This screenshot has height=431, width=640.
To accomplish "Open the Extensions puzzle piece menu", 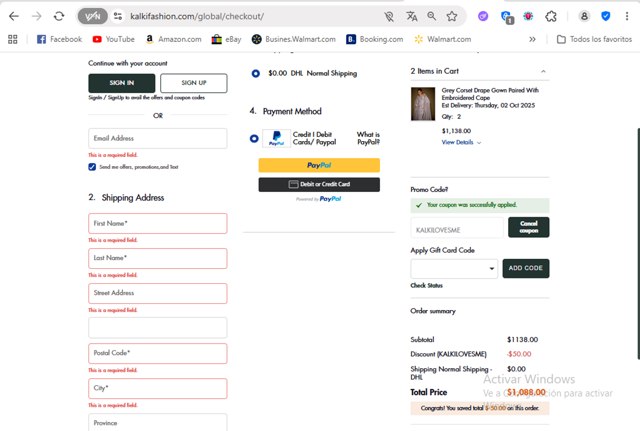I will 551,16.
